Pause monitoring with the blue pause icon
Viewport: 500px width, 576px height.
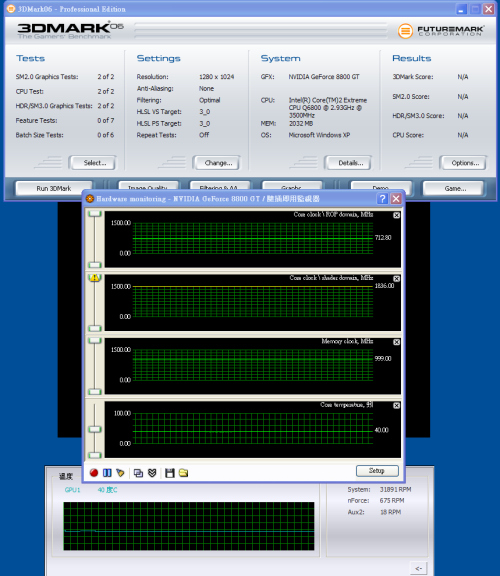point(107,473)
